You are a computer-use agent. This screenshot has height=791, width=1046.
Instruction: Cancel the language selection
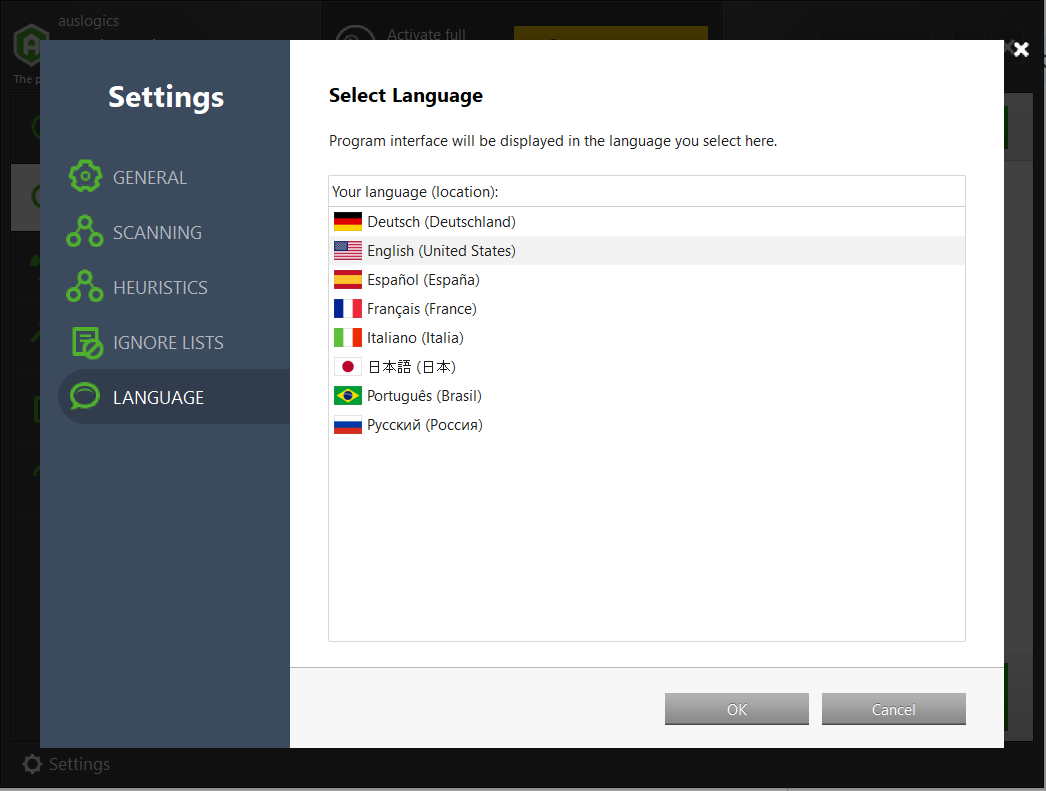893,709
